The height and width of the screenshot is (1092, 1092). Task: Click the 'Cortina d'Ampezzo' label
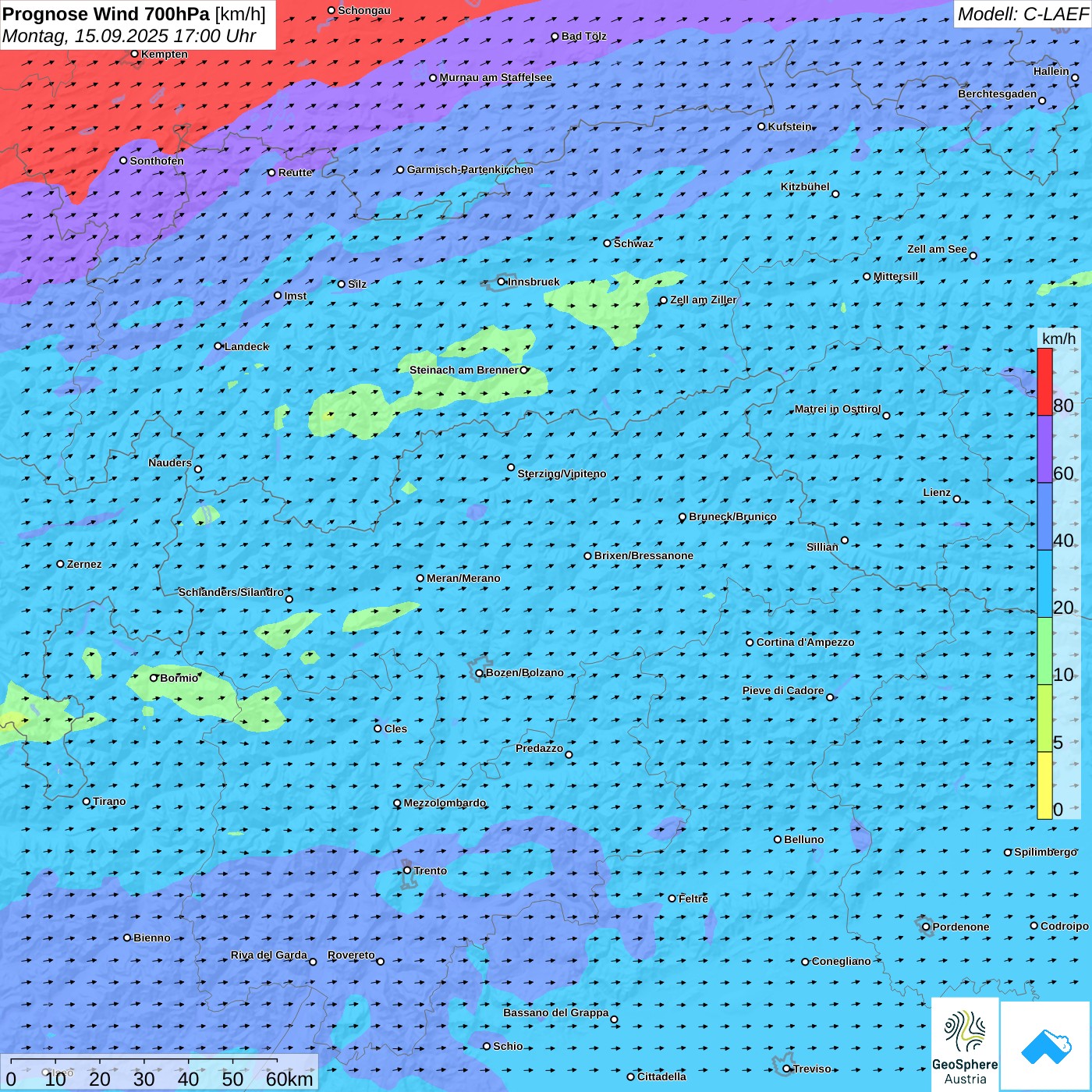(806, 642)
